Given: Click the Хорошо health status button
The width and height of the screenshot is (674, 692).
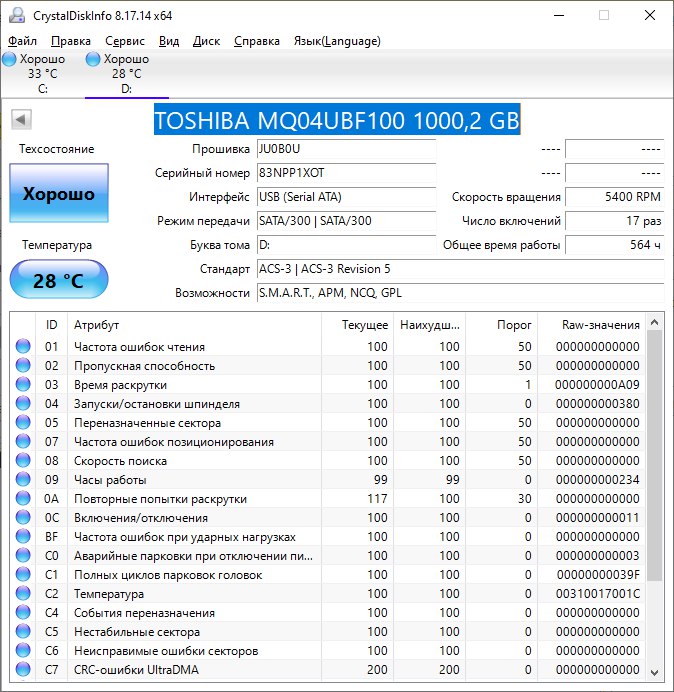Looking at the screenshot, I should coord(59,193).
